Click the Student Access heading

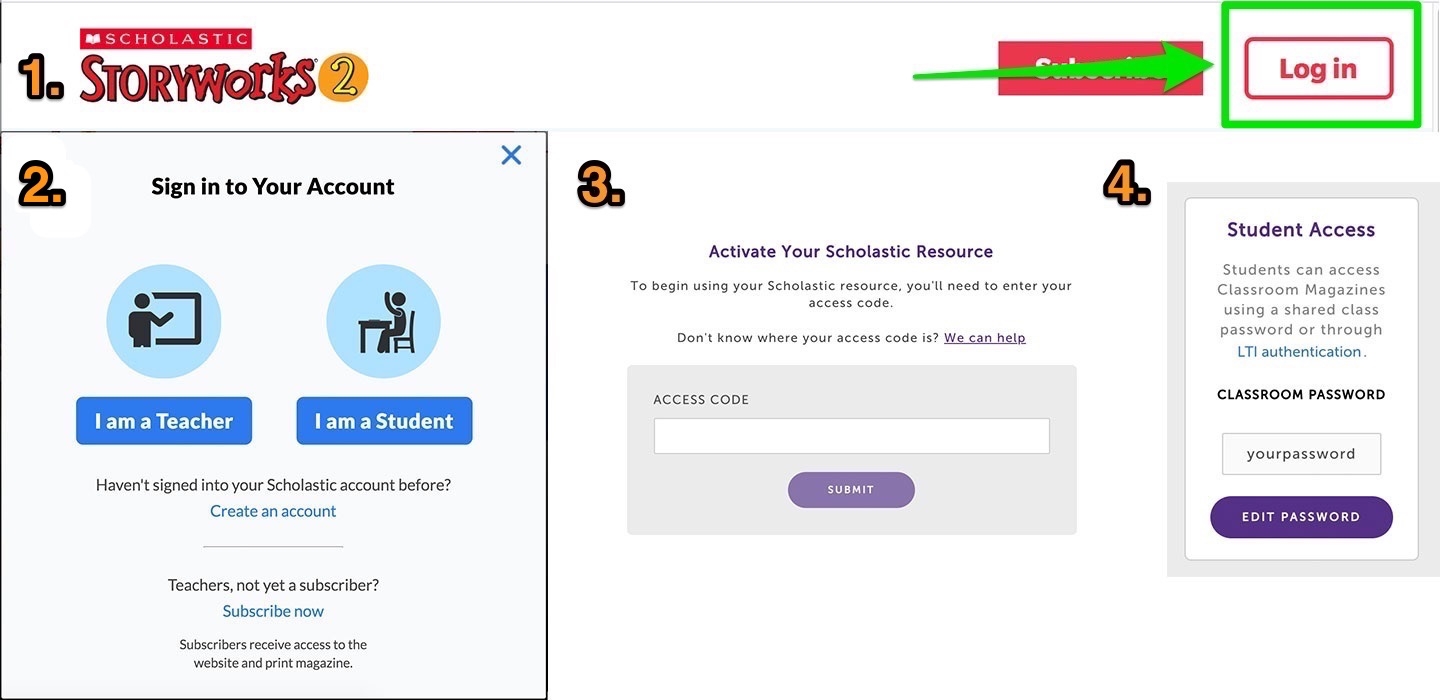[1301, 230]
